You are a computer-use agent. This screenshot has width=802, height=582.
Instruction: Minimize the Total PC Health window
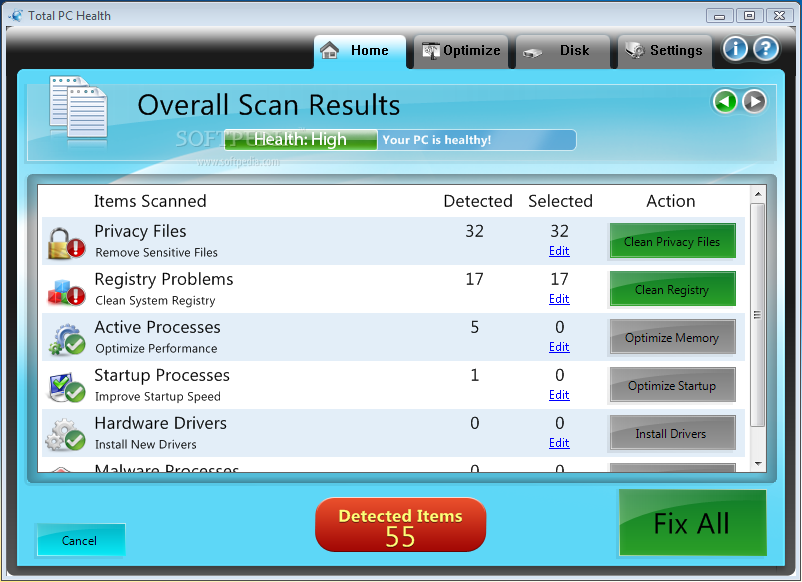[x=719, y=16]
